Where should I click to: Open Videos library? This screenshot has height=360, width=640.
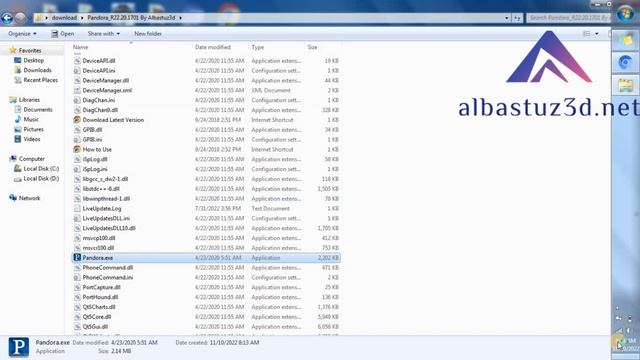(32, 139)
